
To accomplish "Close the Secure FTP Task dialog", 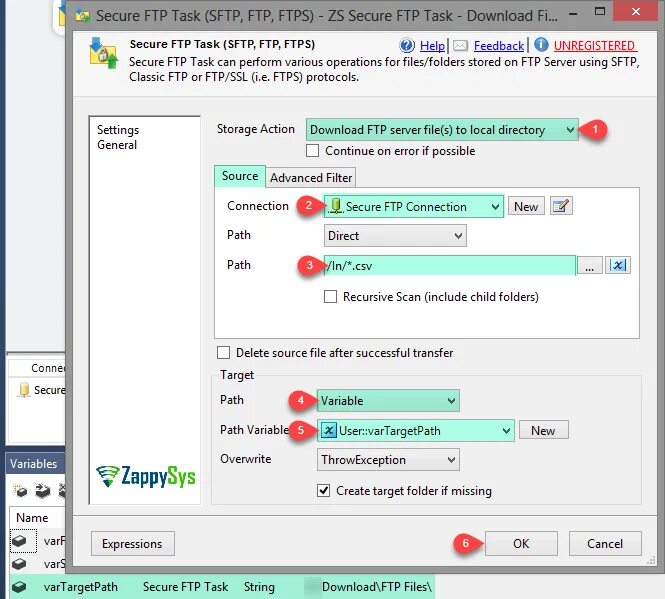I will click(x=635, y=11).
